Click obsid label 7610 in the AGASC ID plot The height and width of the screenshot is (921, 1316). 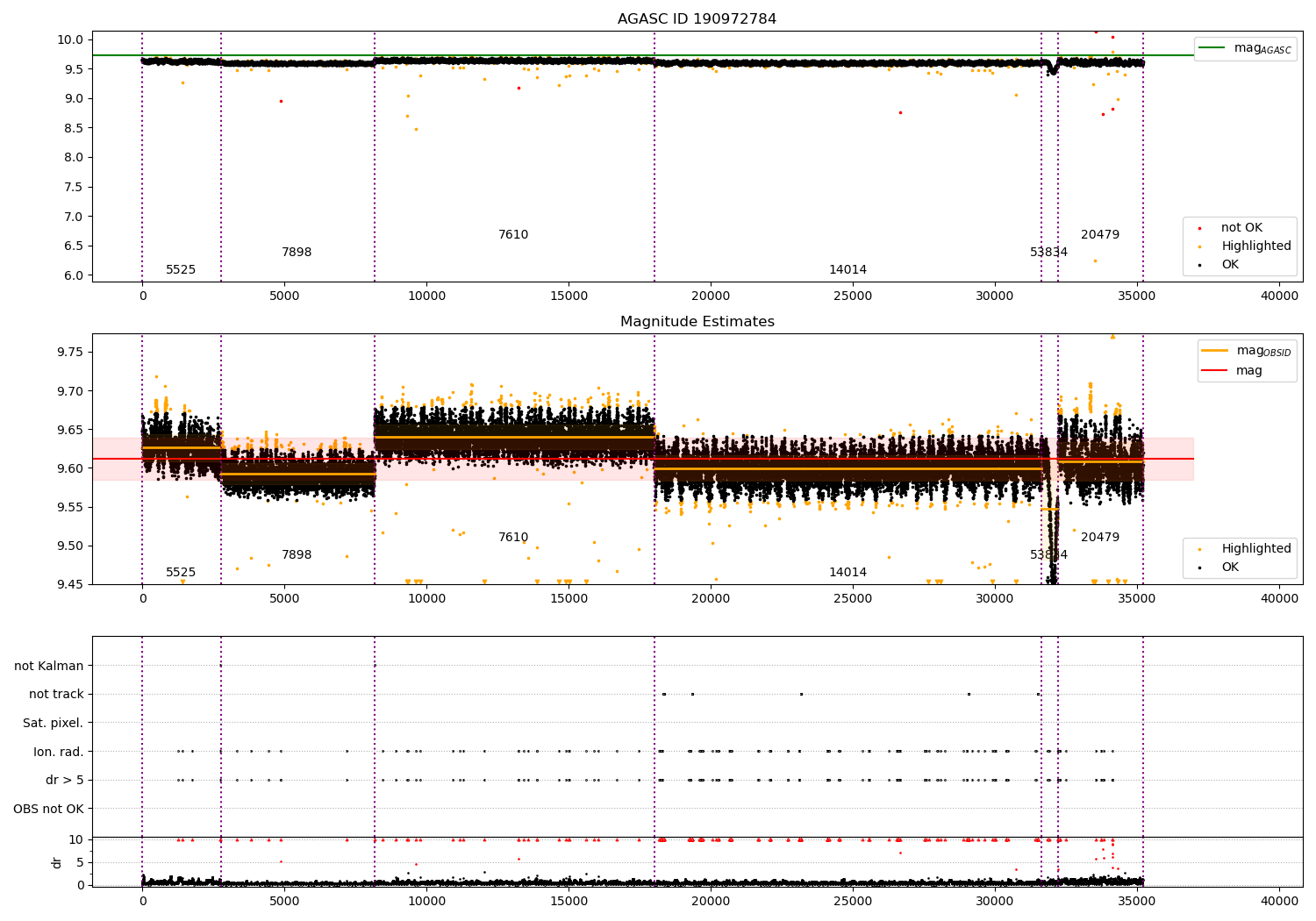point(513,235)
